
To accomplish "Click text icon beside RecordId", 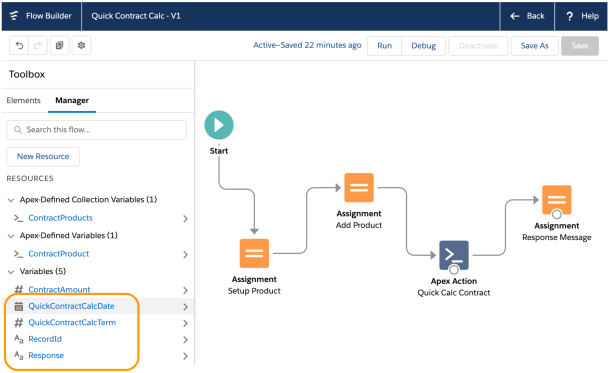I will pyautogui.click(x=18, y=339).
